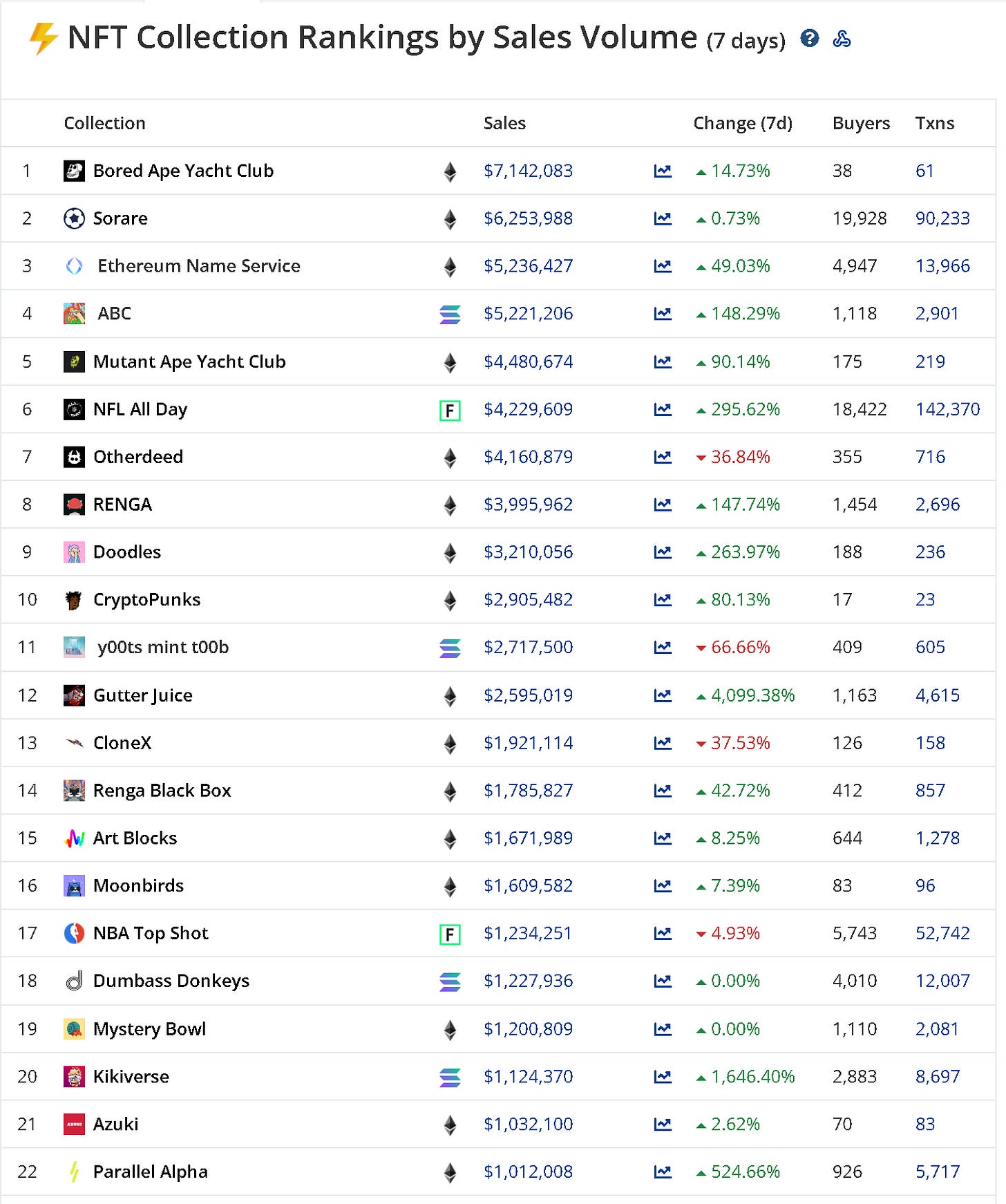Viewport: 1006px width, 1204px height.
Task: Open the chart icon in Azuki row
Action: point(663,1125)
